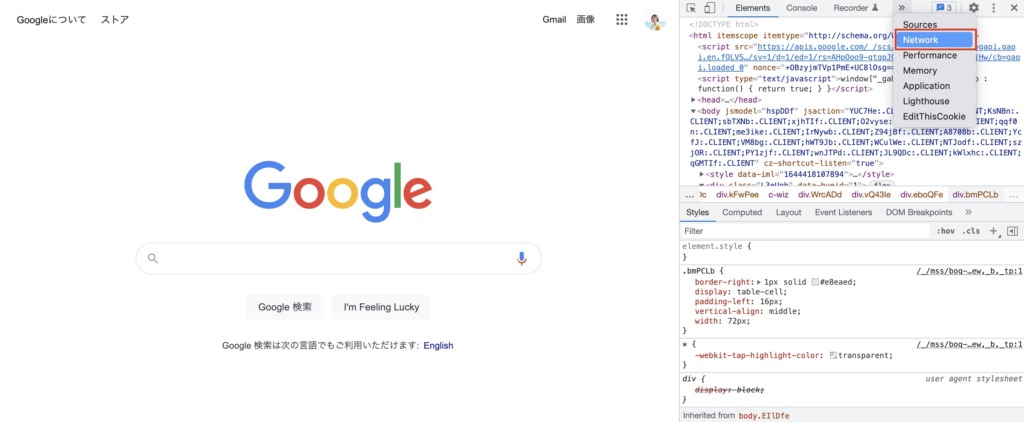Select the Event Listeners tab
Viewport: 1024px width, 422px height.
pos(843,212)
